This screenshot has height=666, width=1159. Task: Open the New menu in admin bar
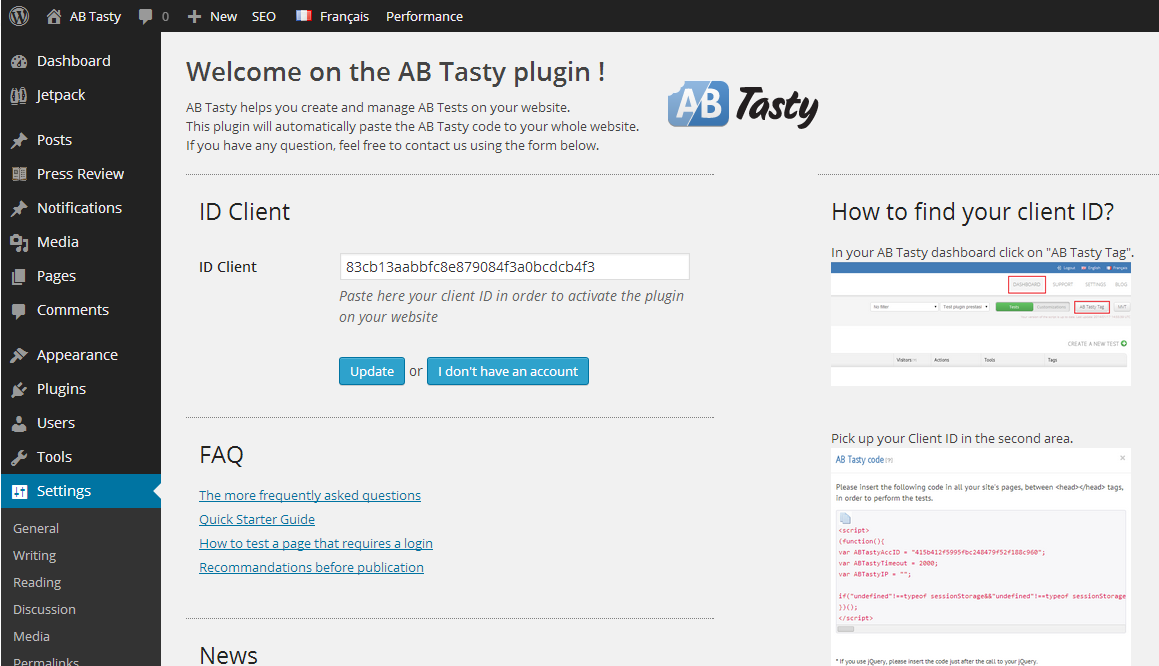[223, 16]
